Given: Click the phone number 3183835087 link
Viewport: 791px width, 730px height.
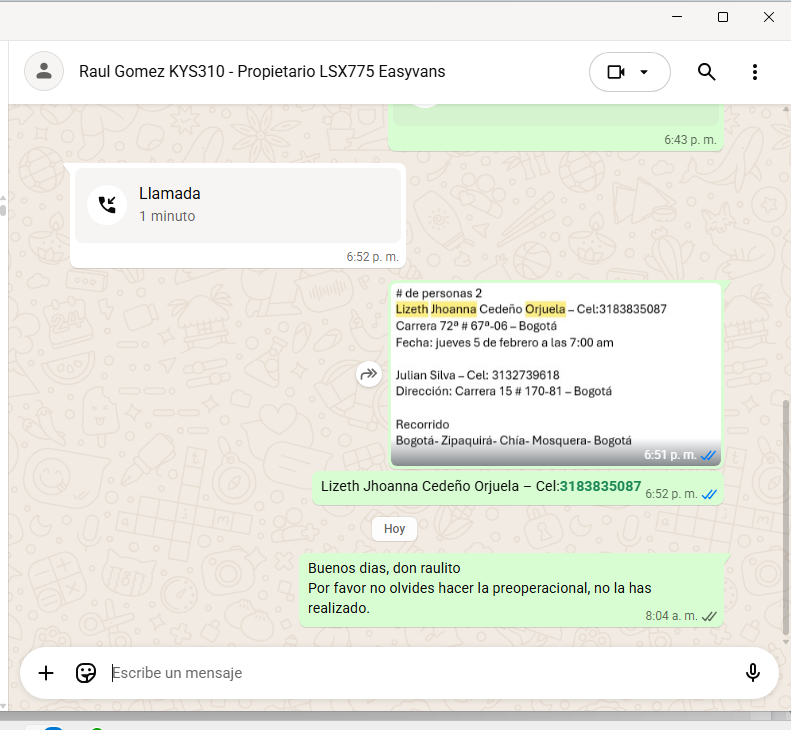Looking at the screenshot, I should point(600,486).
